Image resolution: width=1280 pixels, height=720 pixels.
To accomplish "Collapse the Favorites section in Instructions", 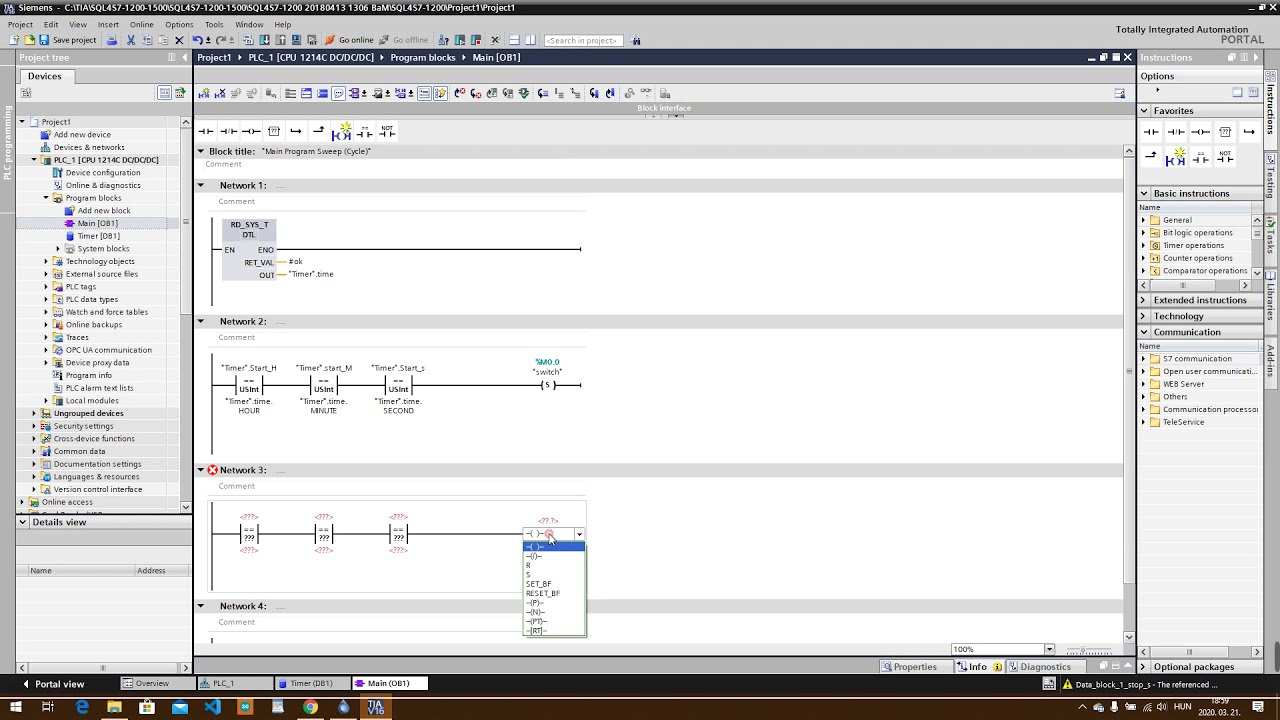I will pos(1144,111).
